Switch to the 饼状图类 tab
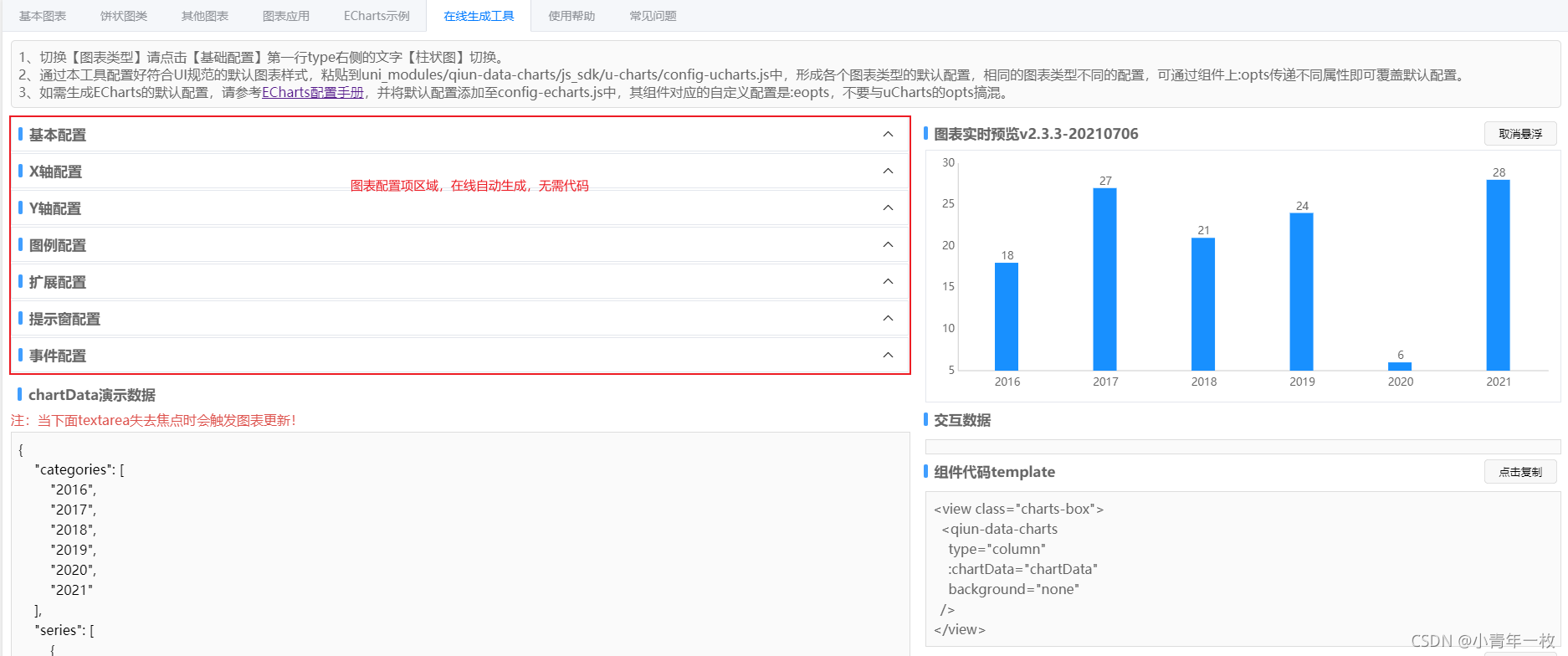The width and height of the screenshot is (1568, 656). point(124,16)
